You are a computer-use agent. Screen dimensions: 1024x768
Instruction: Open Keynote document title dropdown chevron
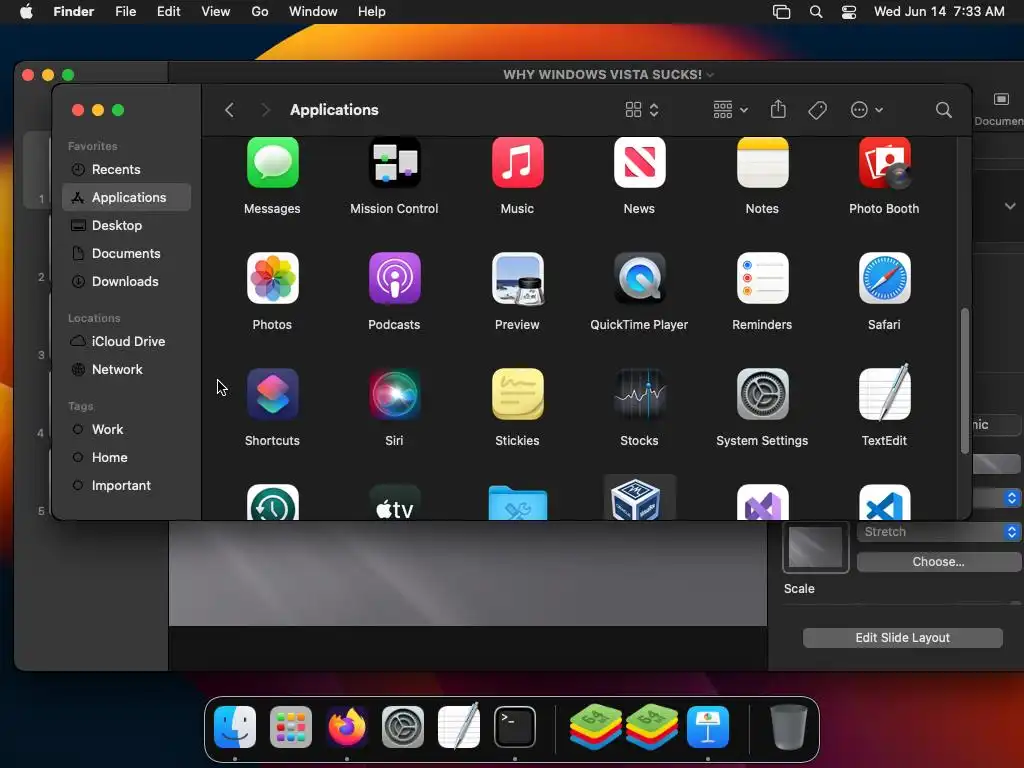coord(710,75)
